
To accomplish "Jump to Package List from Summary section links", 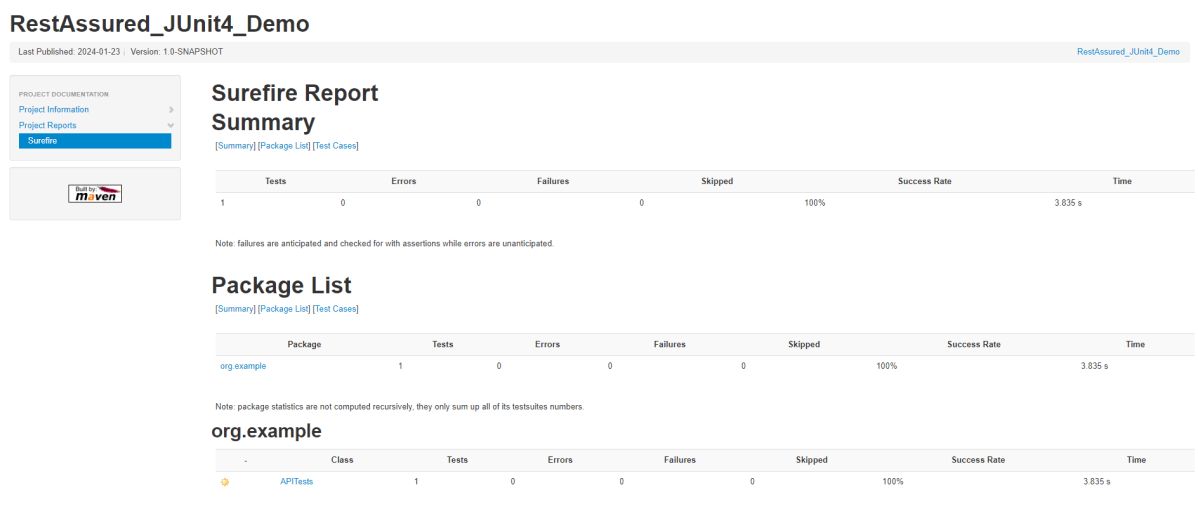I will point(284,146).
